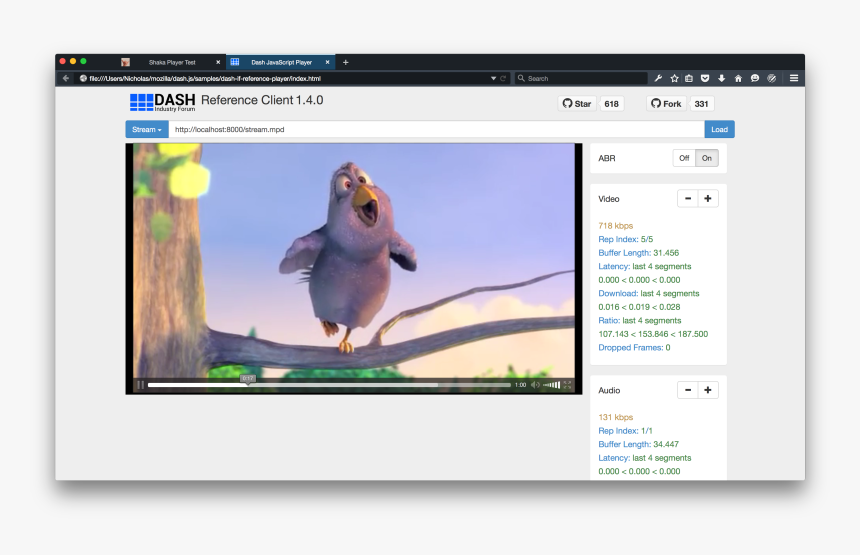Click the 1:00 duration label
The height and width of the screenshot is (555, 860).
[x=520, y=385]
